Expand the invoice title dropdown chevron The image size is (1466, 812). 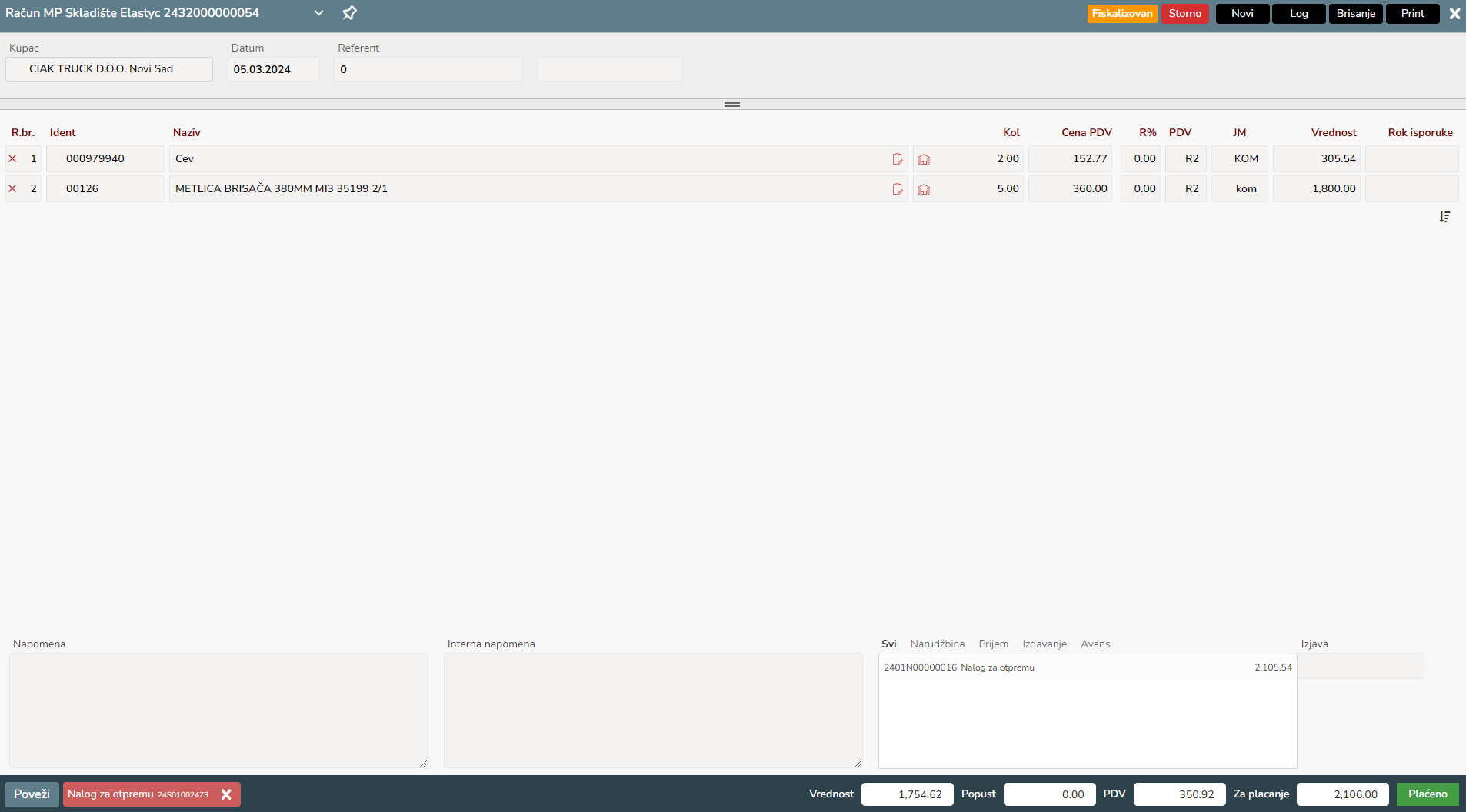tap(318, 13)
